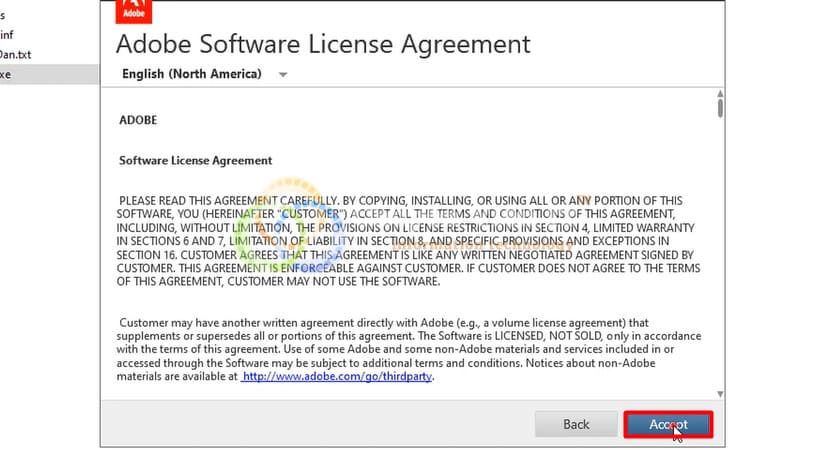Image resolution: width=820 pixels, height=450 pixels.
Task: Click the scroll up arrow of license text
Action: [720, 93]
